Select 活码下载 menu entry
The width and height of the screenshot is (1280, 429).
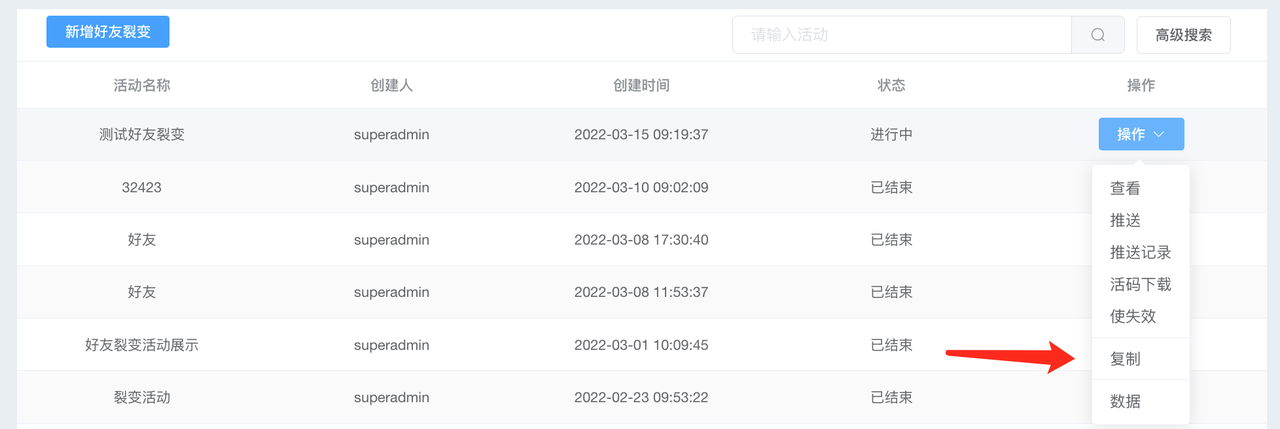coord(1141,284)
